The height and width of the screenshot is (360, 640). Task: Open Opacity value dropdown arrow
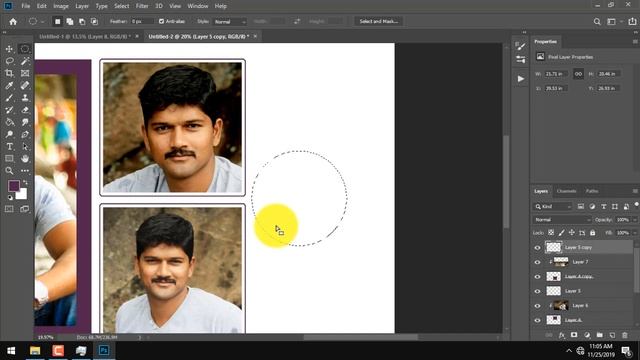(635, 220)
